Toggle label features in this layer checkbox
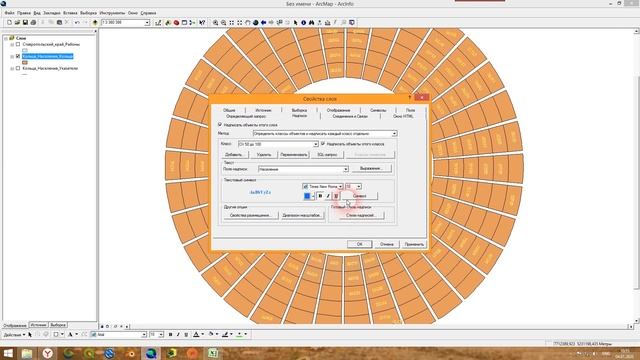Screen dimensions: 640x360 (x=220, y=124)
